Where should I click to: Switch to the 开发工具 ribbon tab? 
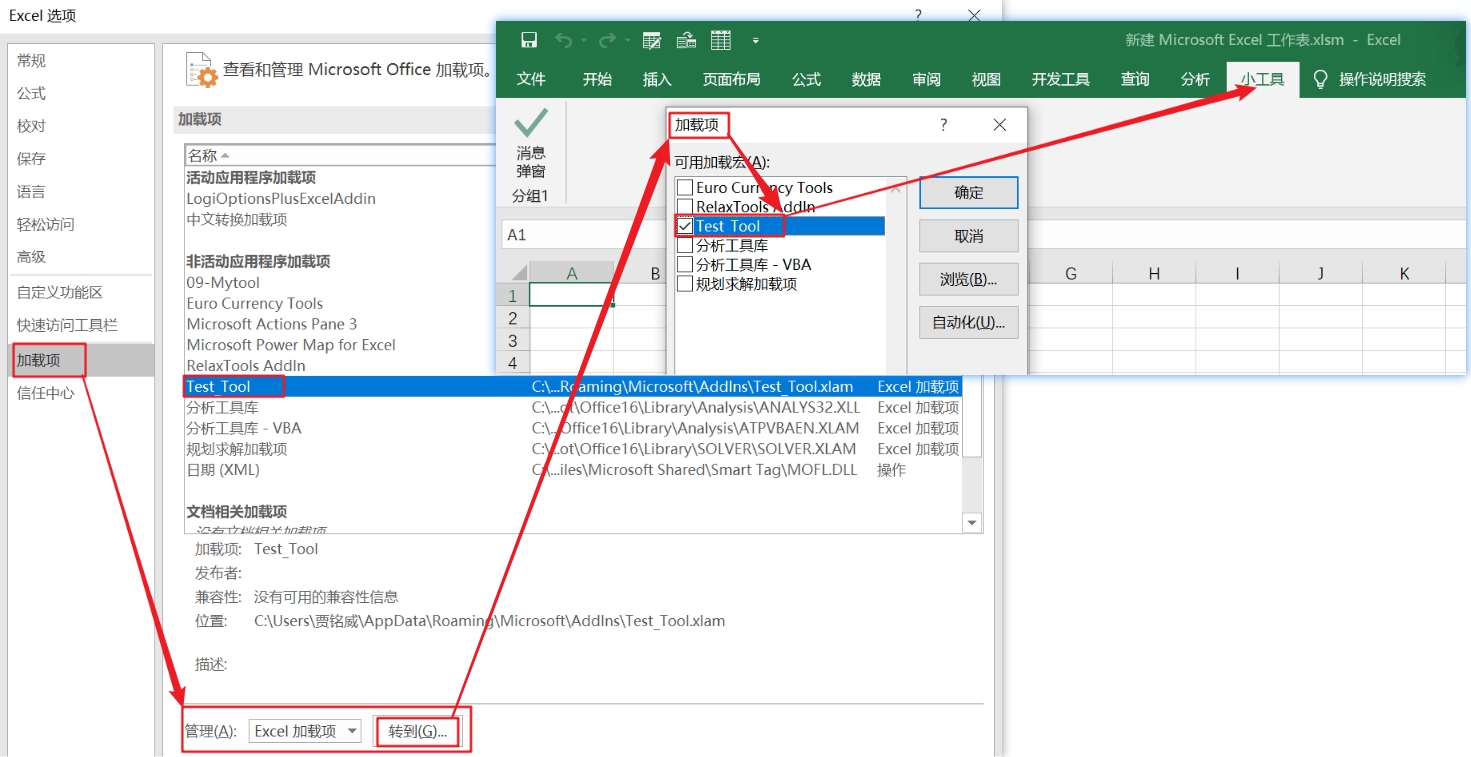click(1060, 80)
